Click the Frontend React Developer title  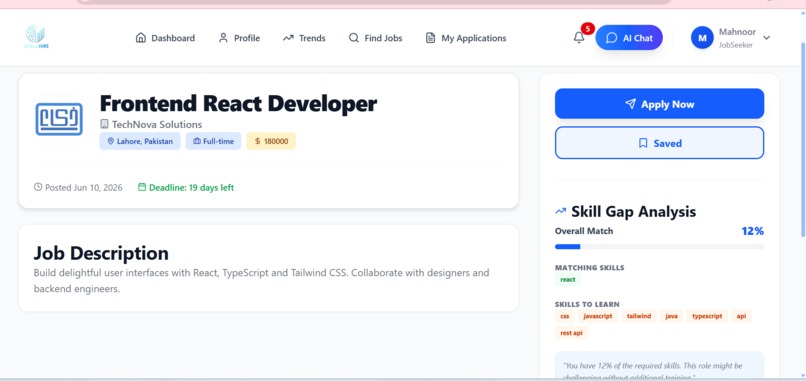point(238,104)
